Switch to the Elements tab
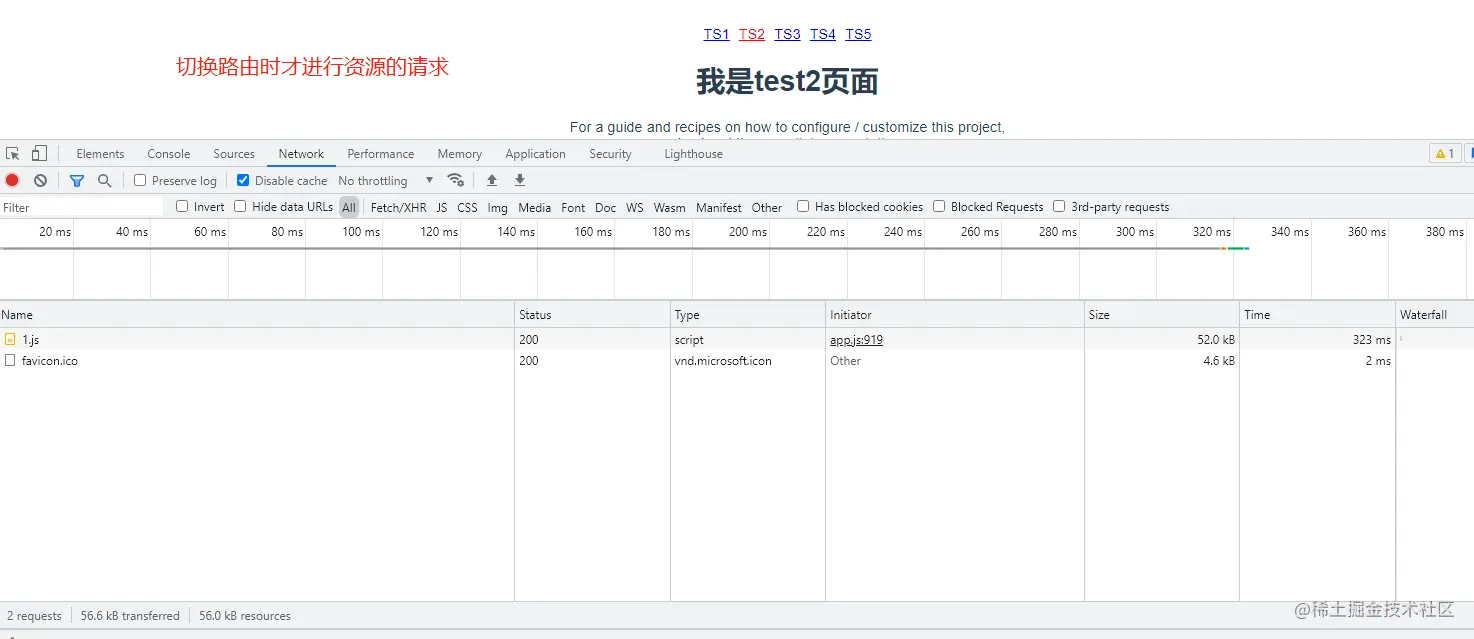This screenshot has height=639, width=1474. click(100, 154)
